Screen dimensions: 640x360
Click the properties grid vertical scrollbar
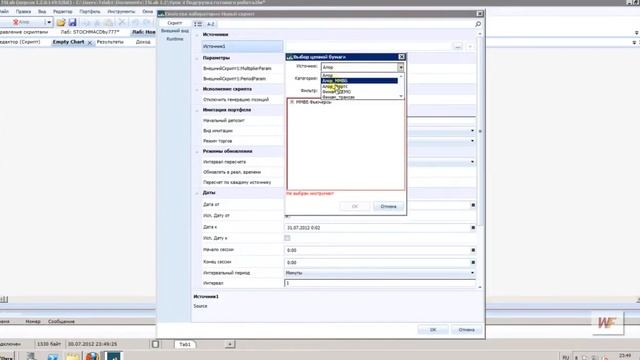point(480,131)
